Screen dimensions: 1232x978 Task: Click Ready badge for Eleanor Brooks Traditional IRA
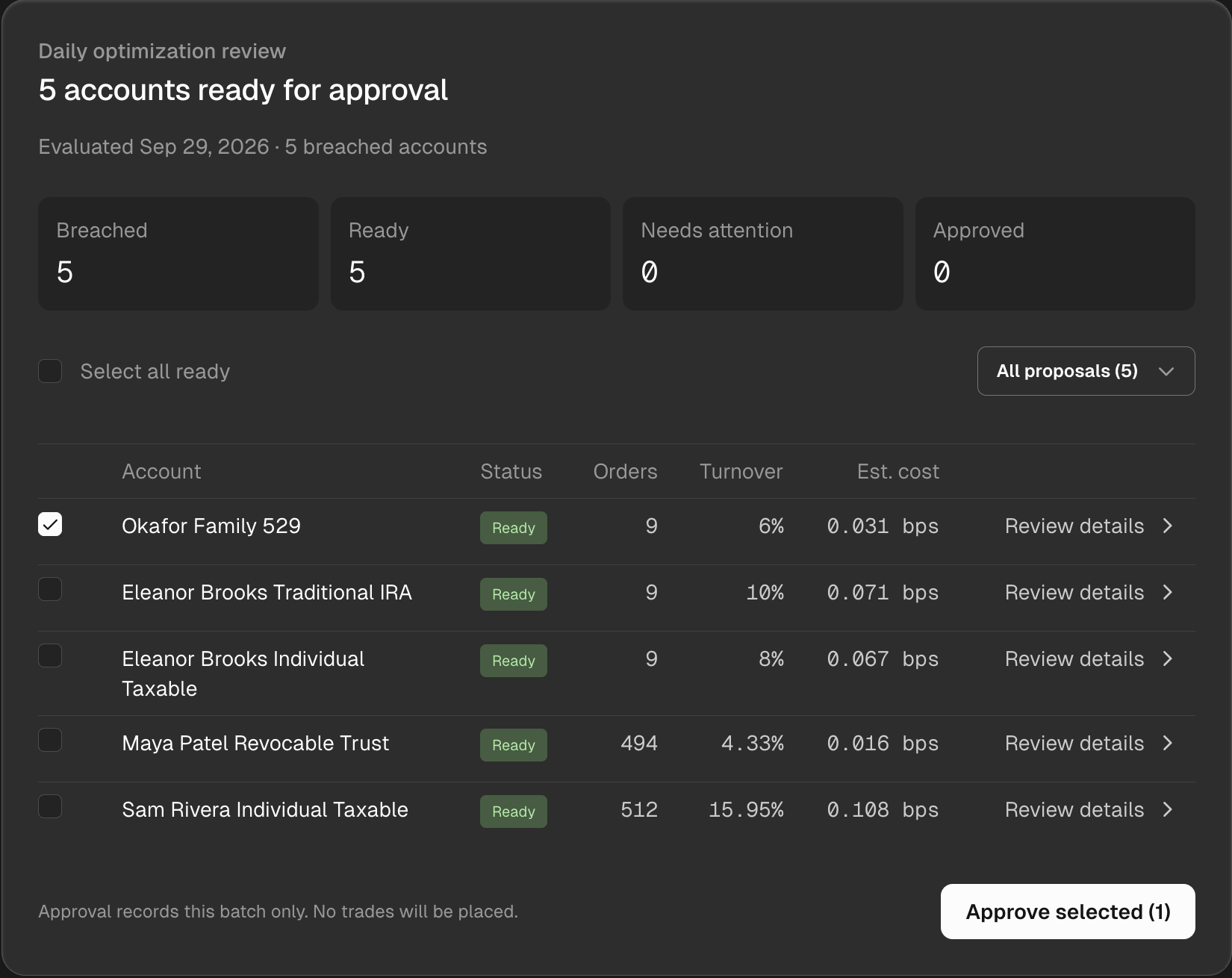(x=514, y=594)
